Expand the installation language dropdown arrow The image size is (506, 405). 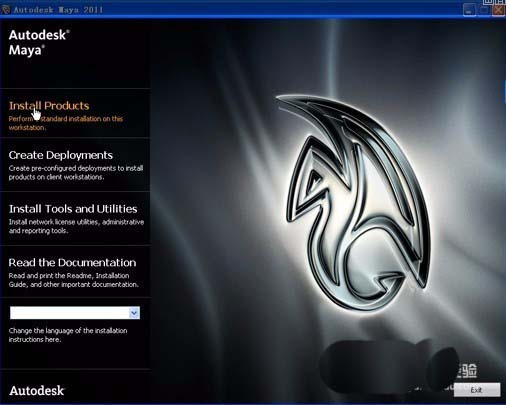pyautogui.click(x=134, y=313)
